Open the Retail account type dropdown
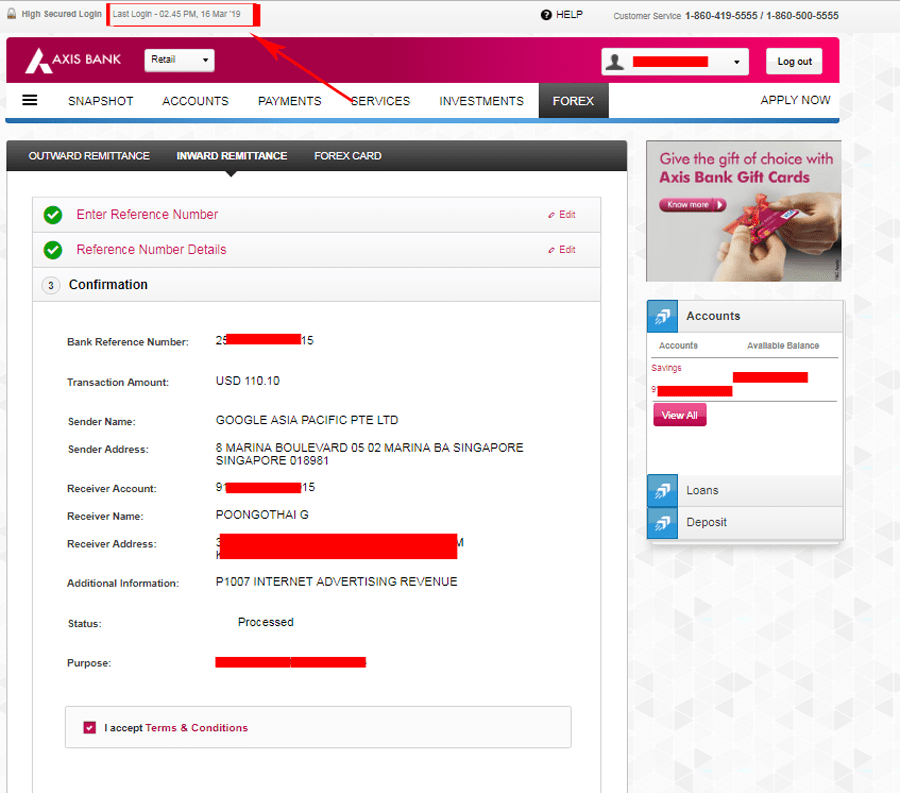This screenshot has height=793, width=900. tap(179, 60)
